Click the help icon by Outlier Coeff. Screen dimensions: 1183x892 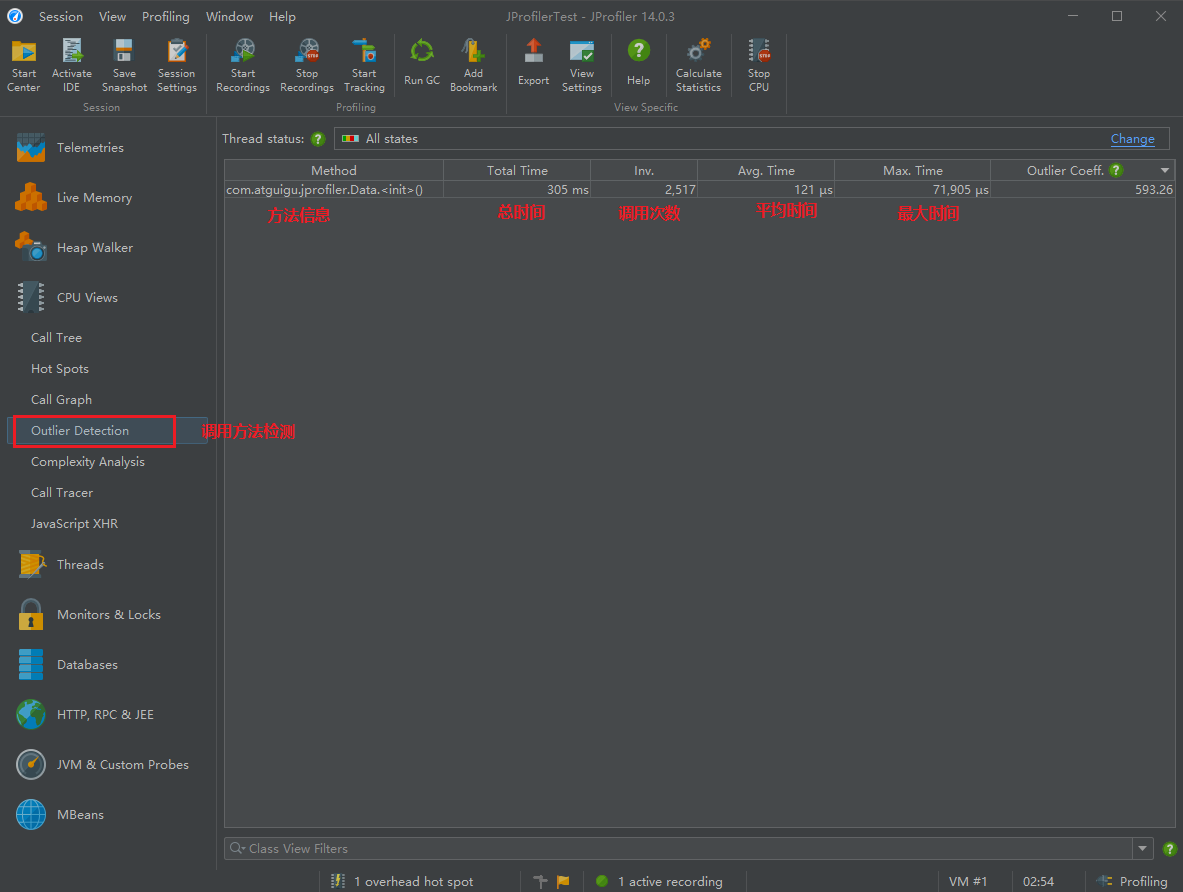pos(1117,171)
